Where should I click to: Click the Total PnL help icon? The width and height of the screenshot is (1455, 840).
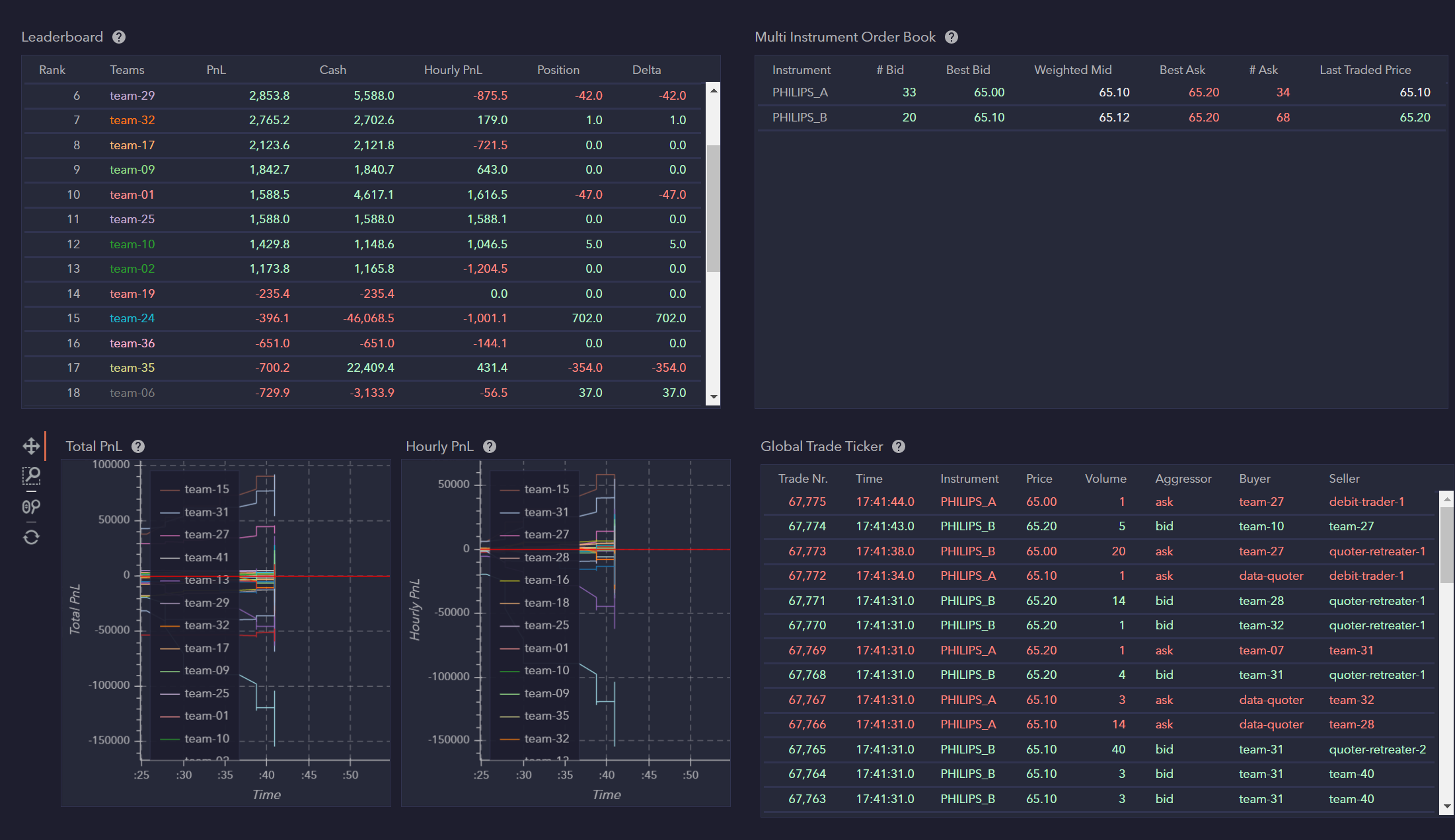point(138,446)
